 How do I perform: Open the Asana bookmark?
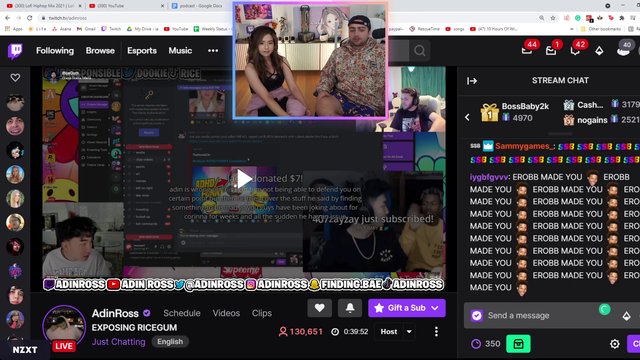pyautogui.click(x=62, y=29)
